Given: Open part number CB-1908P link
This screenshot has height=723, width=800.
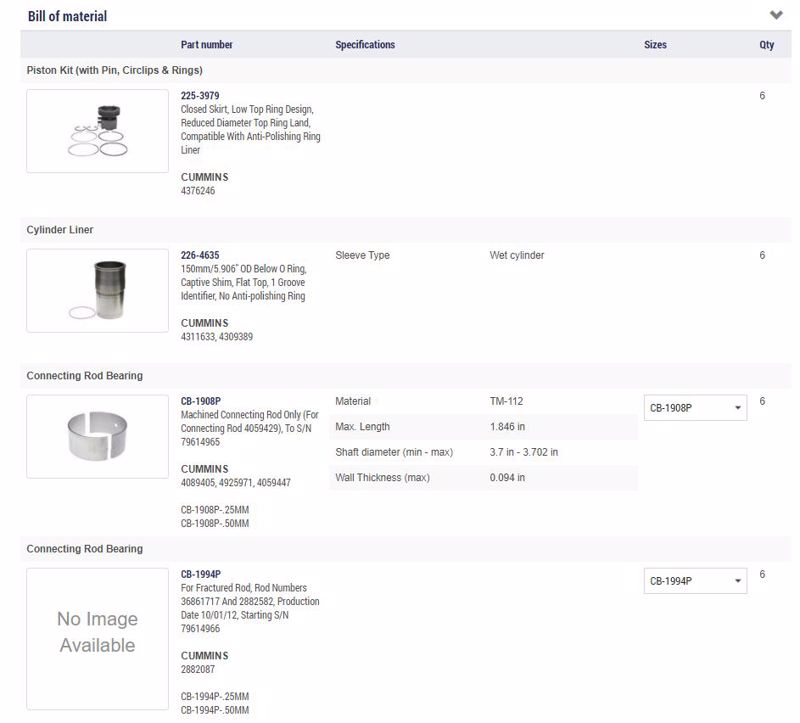Looking at the screenshot, I should [x=201, y=401].
